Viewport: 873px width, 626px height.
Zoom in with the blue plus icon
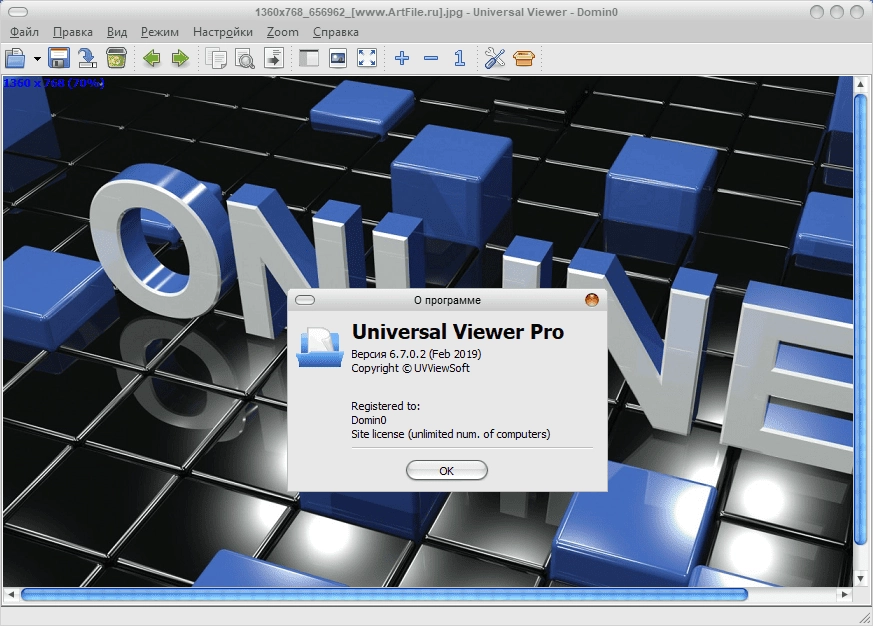[402, 58]
